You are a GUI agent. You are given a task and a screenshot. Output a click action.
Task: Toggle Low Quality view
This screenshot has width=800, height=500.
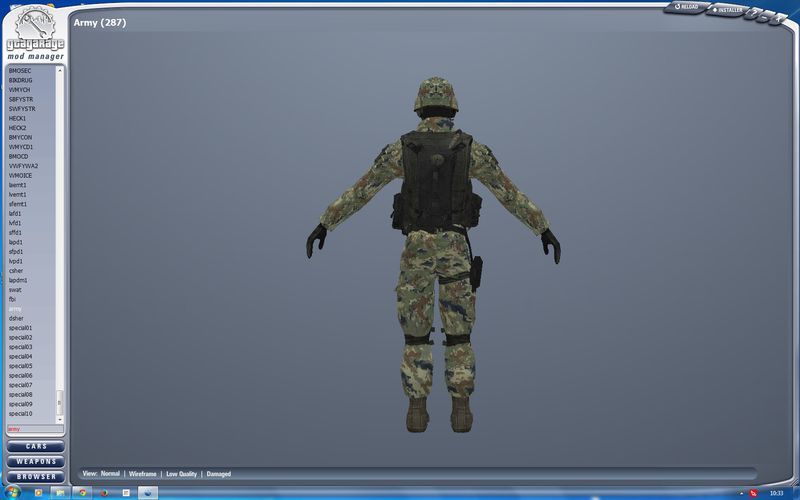[x=181, y=473]
